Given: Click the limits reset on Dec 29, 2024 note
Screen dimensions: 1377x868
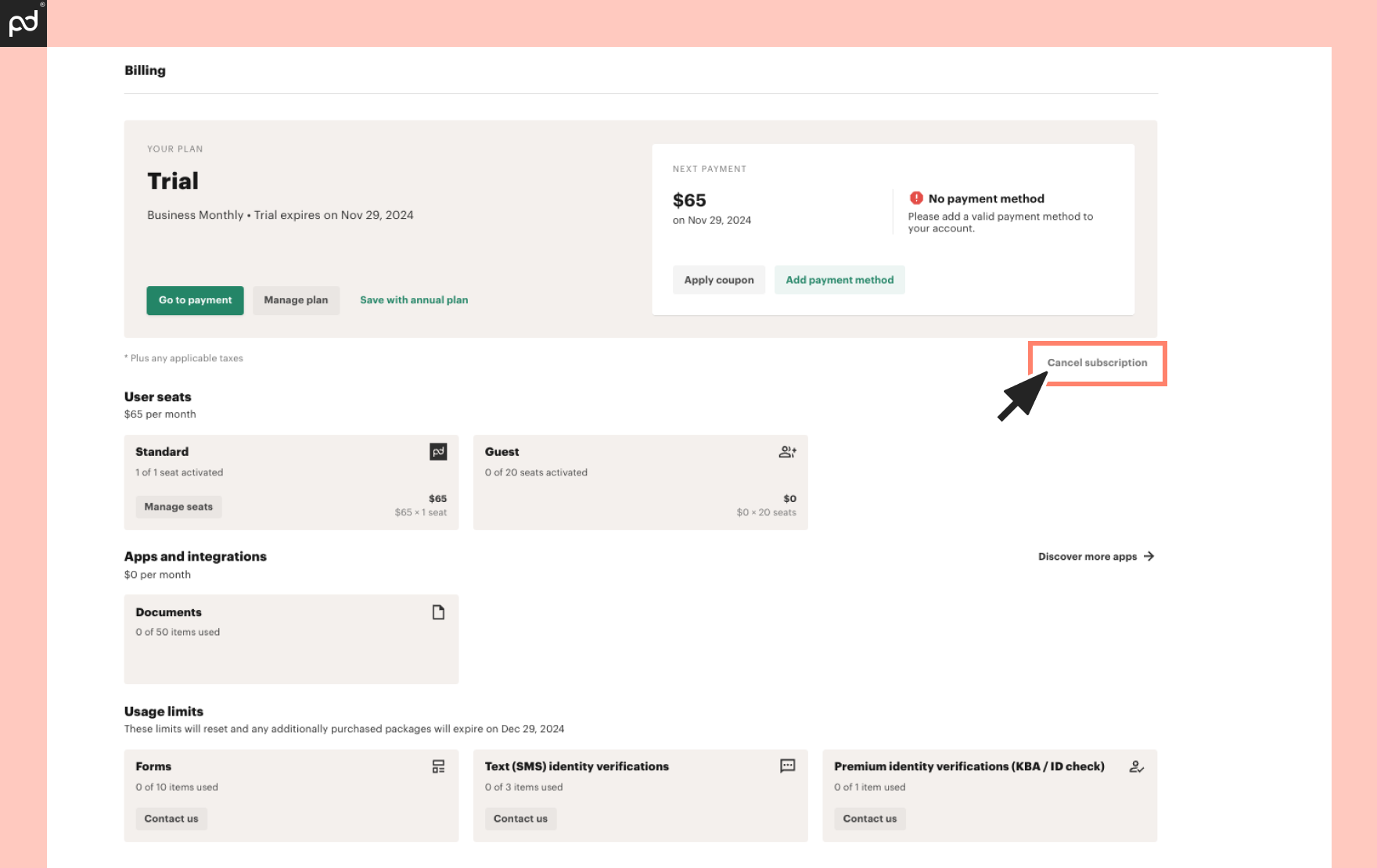Looking at the screenshot, I should point(344,729).
